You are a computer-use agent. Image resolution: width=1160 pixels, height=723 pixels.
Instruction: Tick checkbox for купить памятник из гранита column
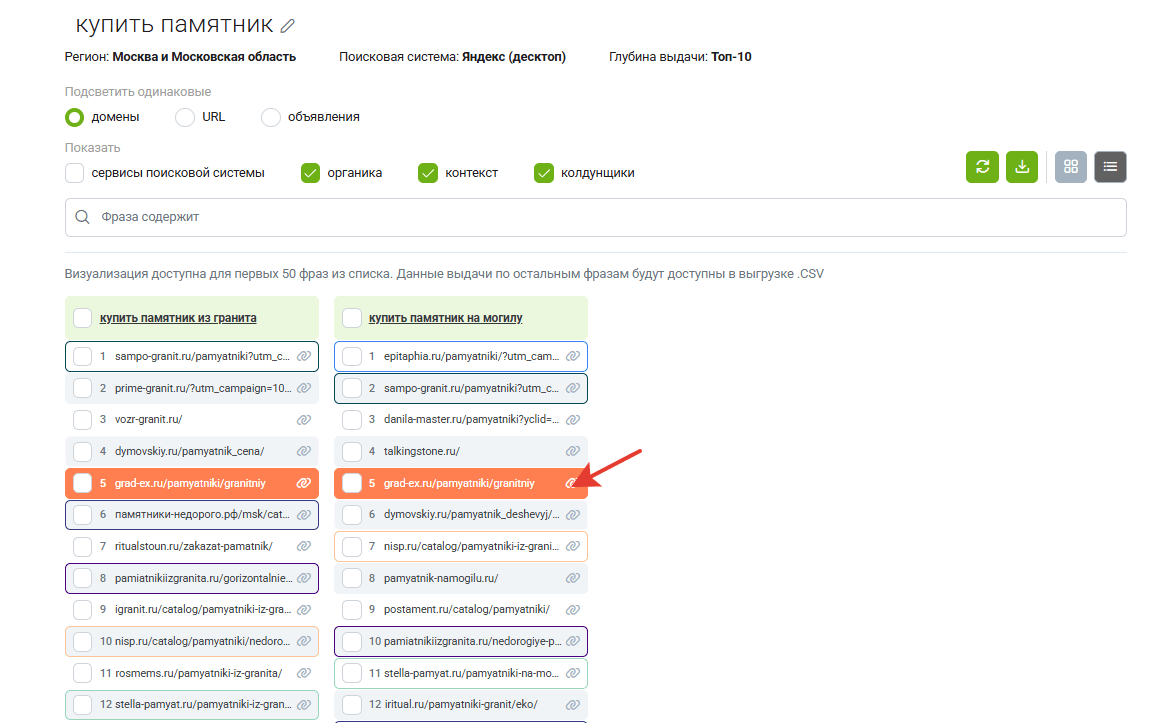(83, 318)
